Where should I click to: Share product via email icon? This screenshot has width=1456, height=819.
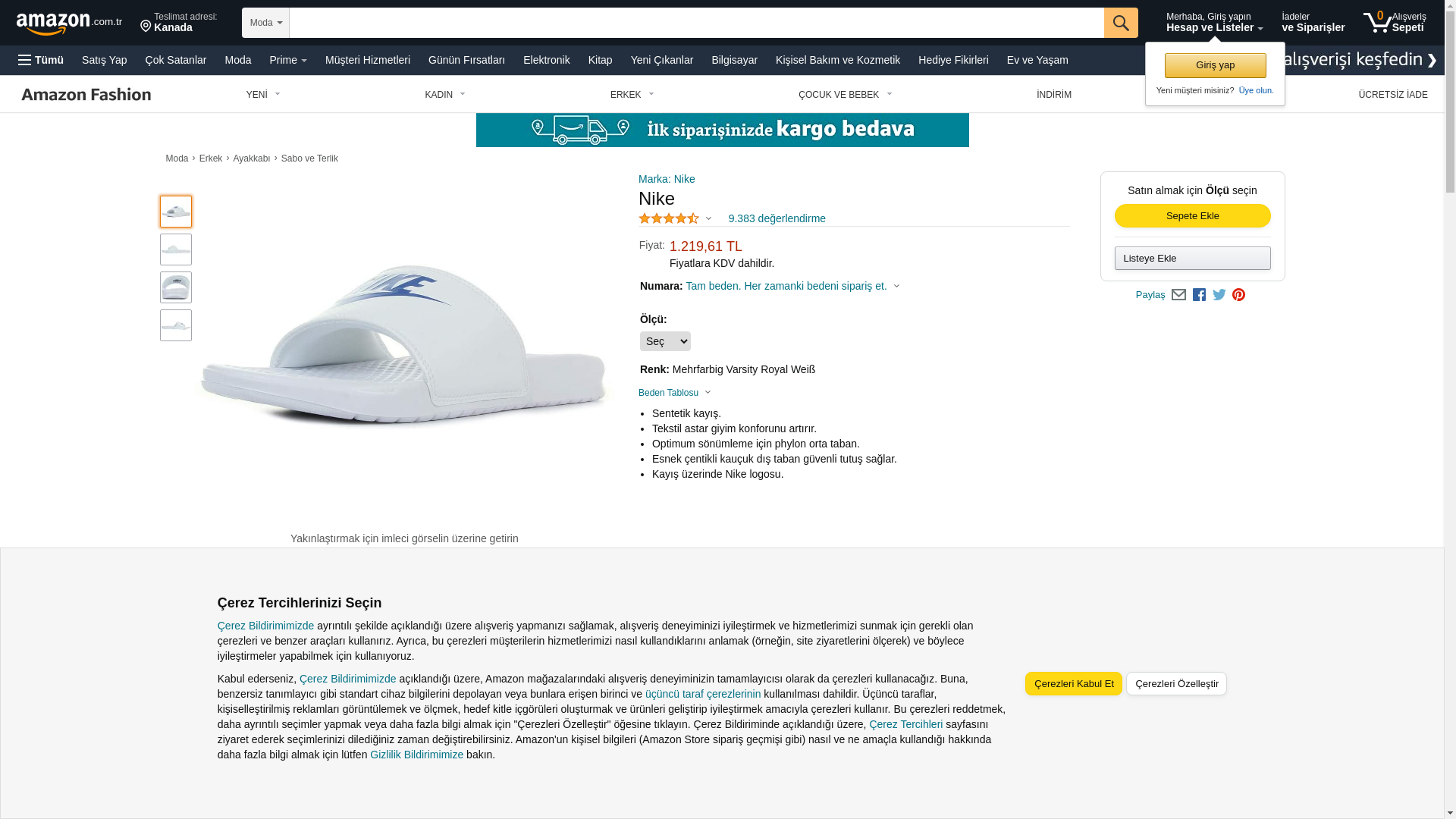(x=1178, y=294)
